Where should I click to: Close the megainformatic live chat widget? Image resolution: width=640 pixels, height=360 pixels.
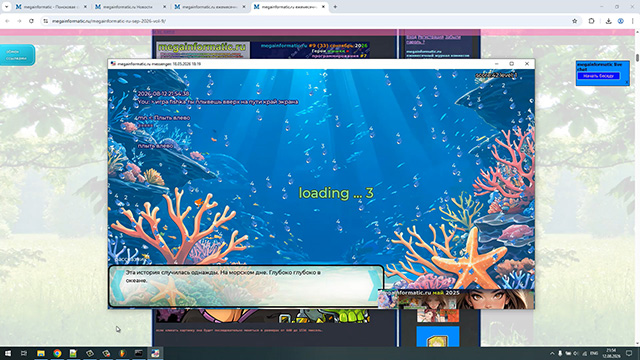[x=627, y=82]
